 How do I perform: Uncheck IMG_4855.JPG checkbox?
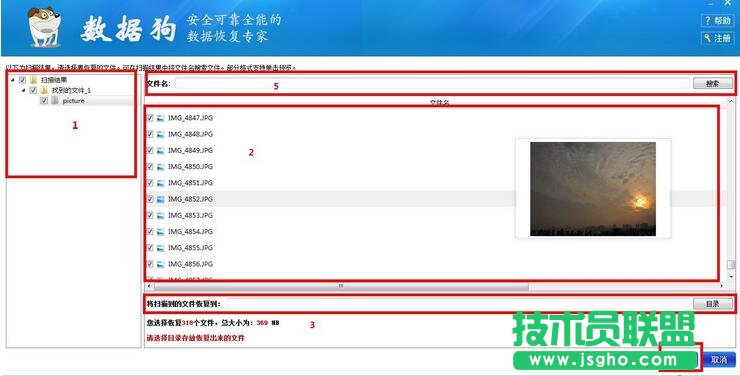coord(150,248)
